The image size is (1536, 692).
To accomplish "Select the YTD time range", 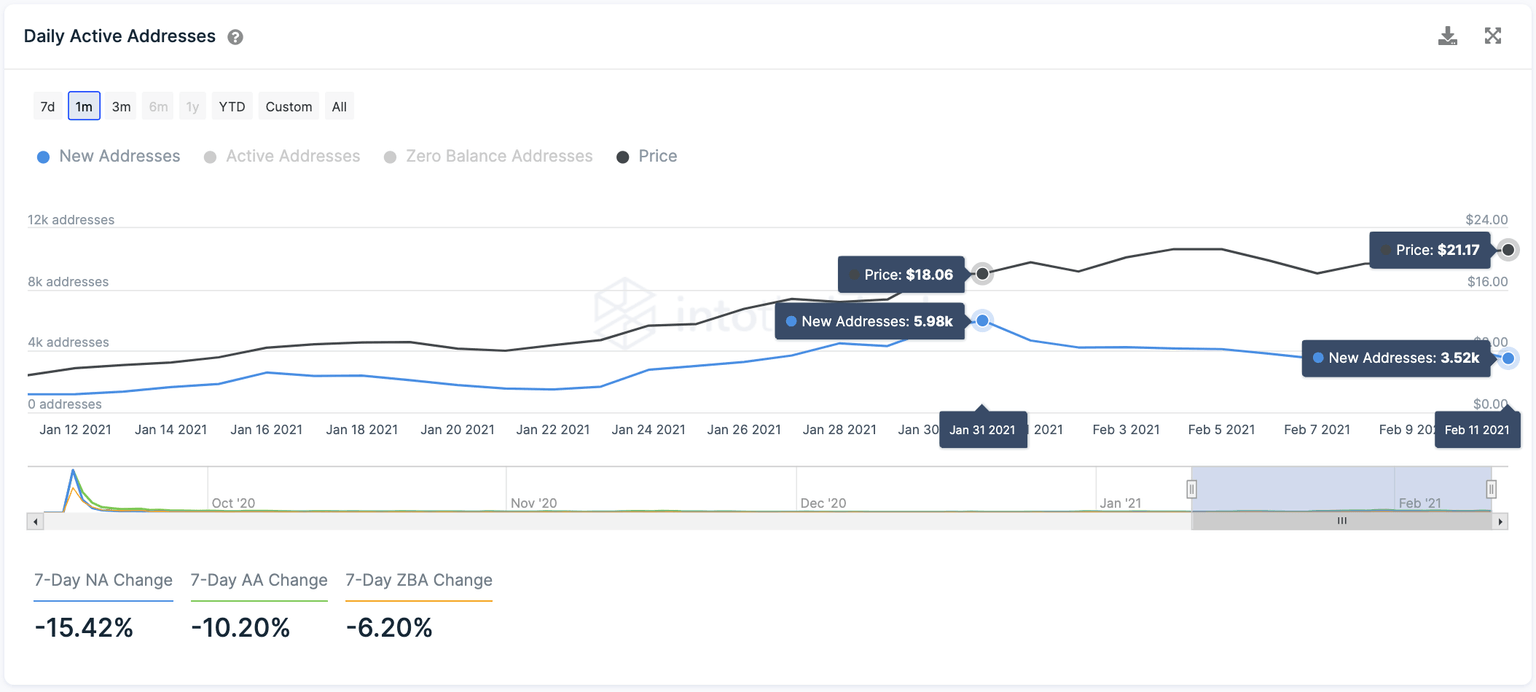I will pyautogui.click(x=231, y=105).
